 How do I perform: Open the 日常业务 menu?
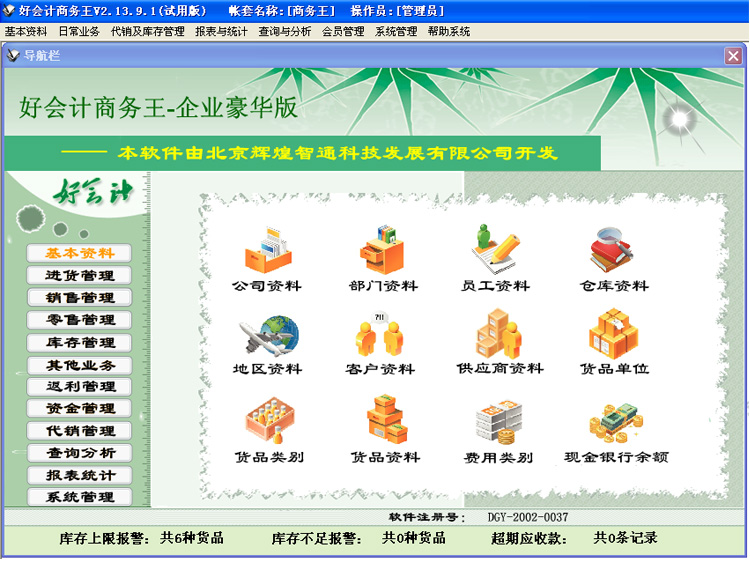tap(79, 32)
